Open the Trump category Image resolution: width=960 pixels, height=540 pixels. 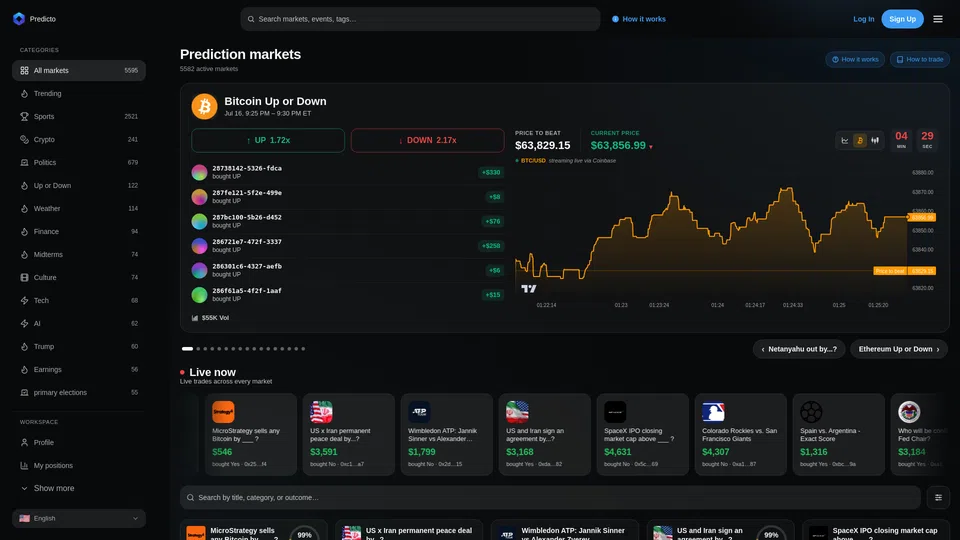[79, 347]
